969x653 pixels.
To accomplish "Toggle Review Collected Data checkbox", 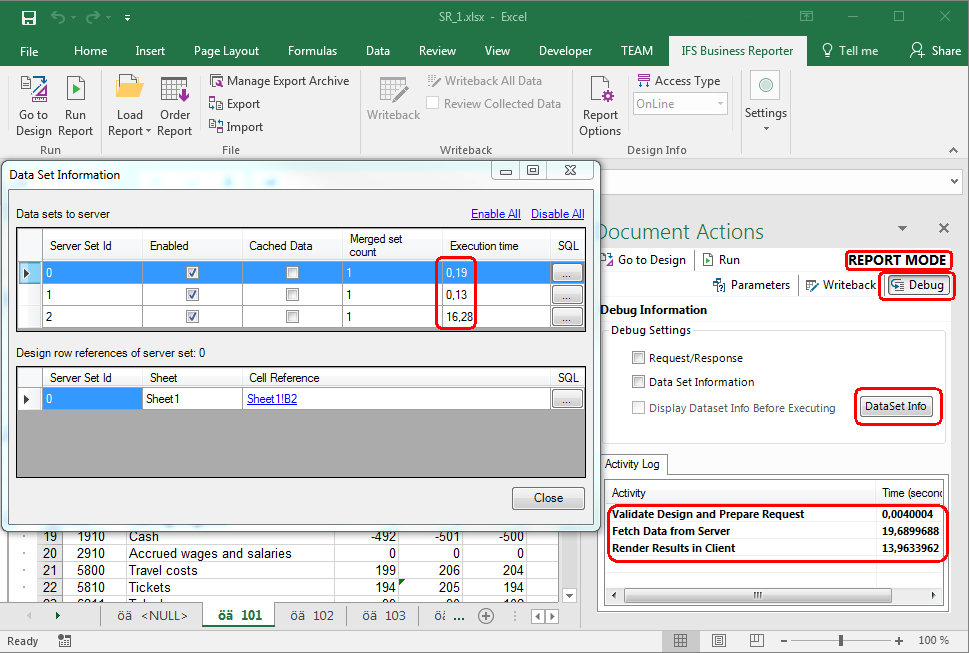I will click(433, 103).
